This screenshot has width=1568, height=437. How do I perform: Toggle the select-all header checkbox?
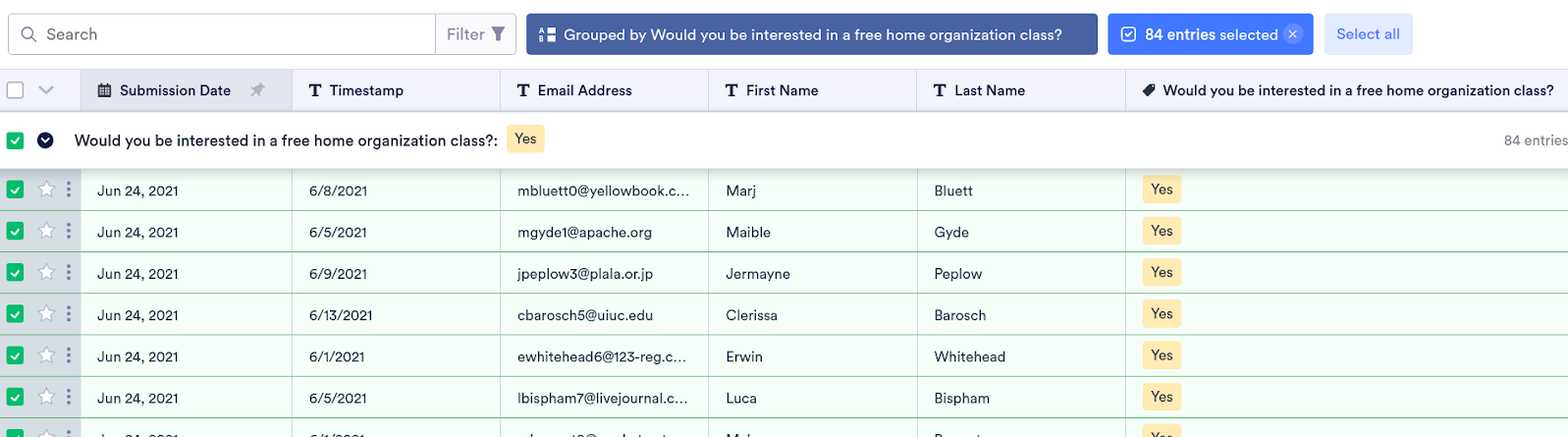pyautogui.click(x=16, y=90)
